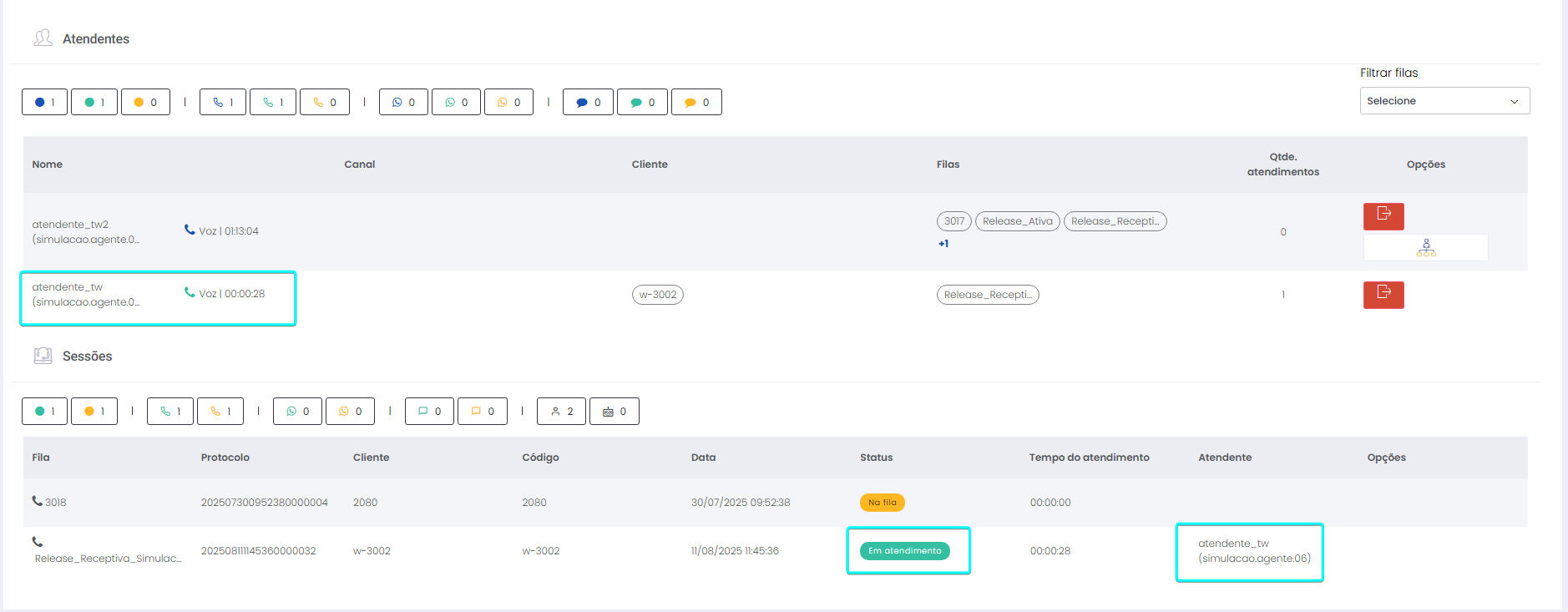The height and width of the screenshot is (612, 1568).
Task: Click the Release_Ativa queue tag
Action: [1017, 221]
